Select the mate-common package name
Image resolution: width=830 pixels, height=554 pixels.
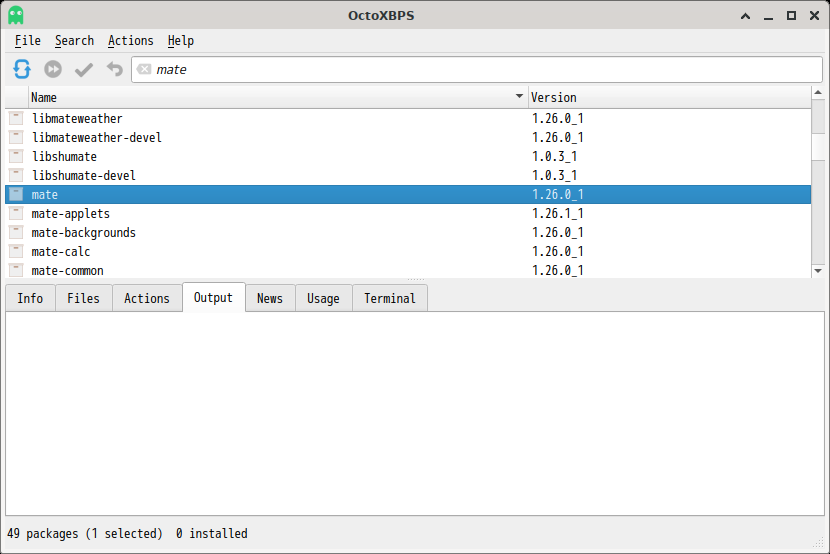point(67,271)
